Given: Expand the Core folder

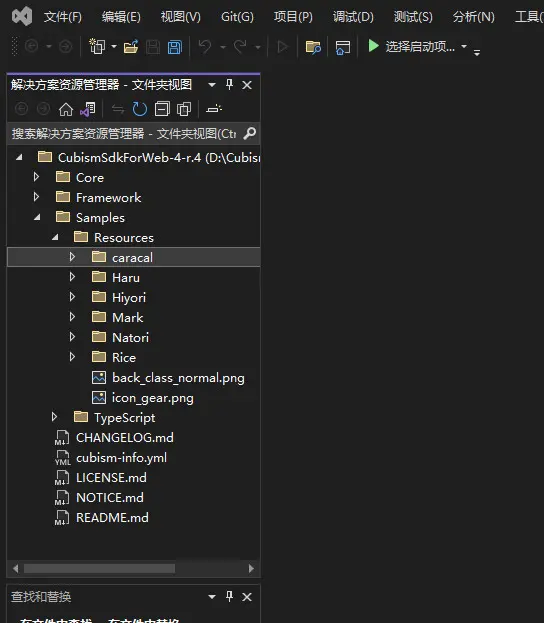Looking at the screenshot, I should click(x=36, y=176).
